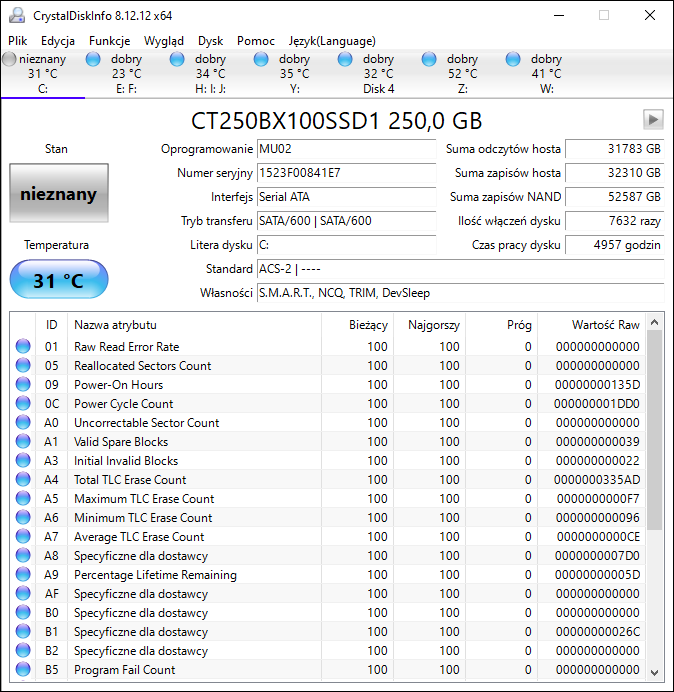Select the E: F: drive status orb
The image size is (674, 692).
tap(94, 59)
